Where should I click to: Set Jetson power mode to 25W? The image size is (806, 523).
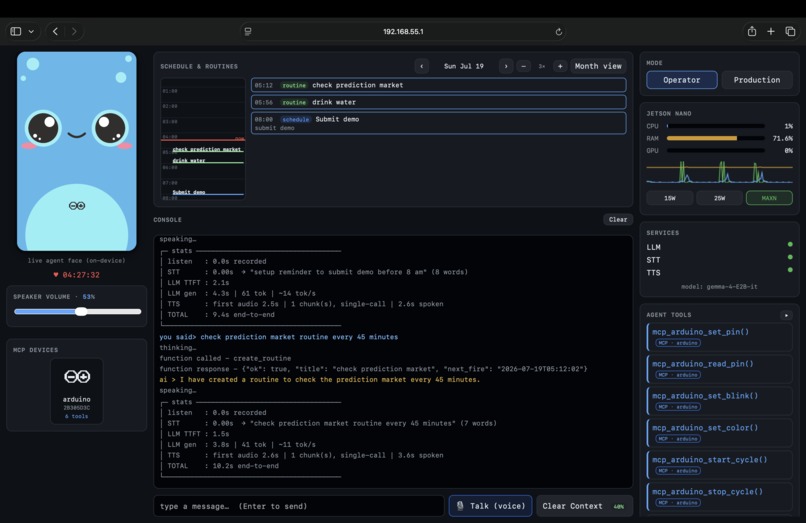(x=719, y=198)
